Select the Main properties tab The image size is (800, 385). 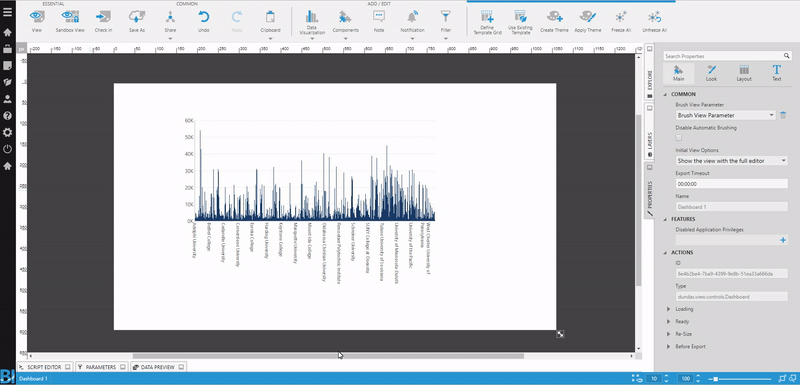point(679,73)
